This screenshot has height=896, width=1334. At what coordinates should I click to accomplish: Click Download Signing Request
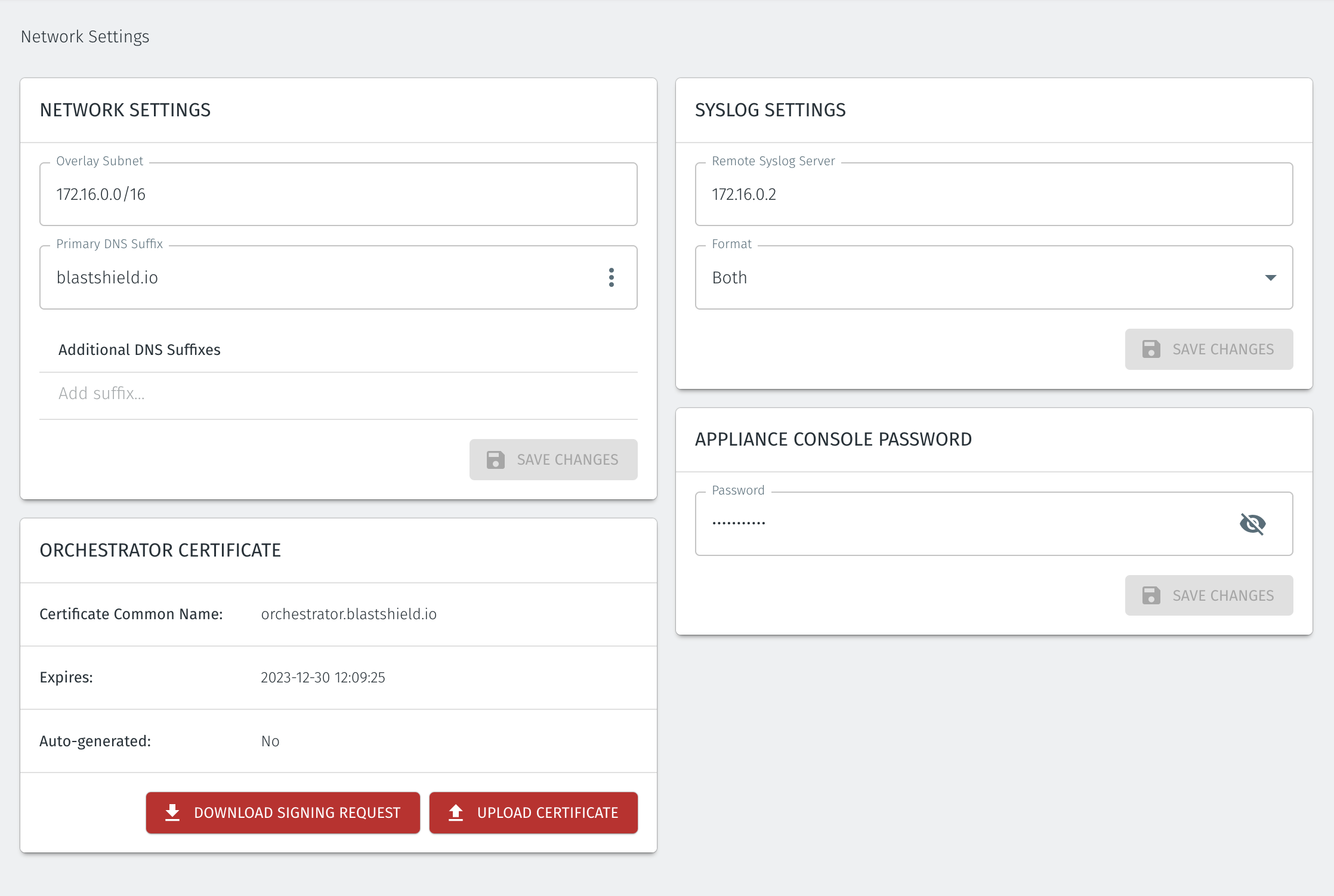[283, 812]
